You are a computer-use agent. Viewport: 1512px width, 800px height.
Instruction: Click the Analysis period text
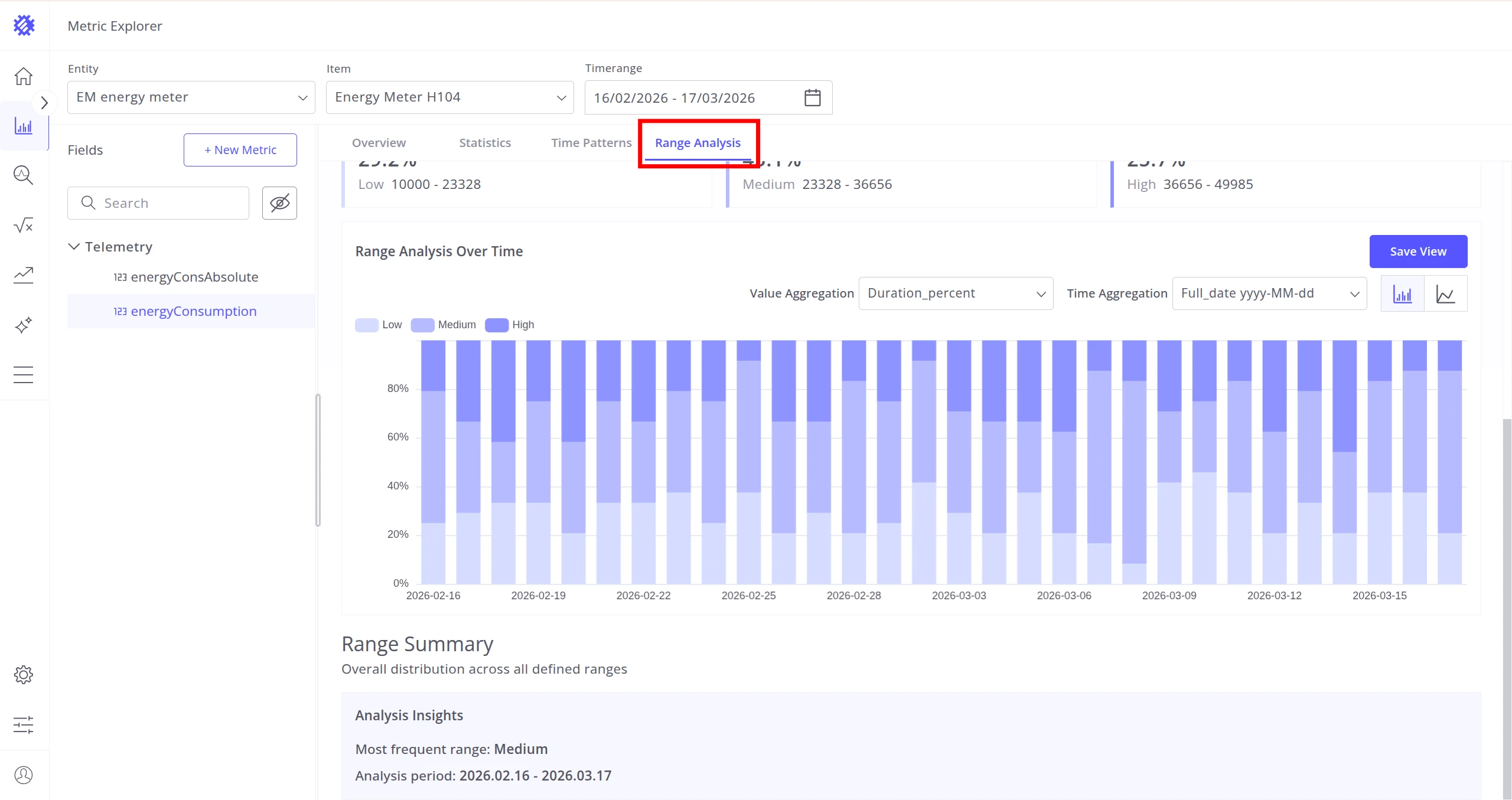point(483,776)
